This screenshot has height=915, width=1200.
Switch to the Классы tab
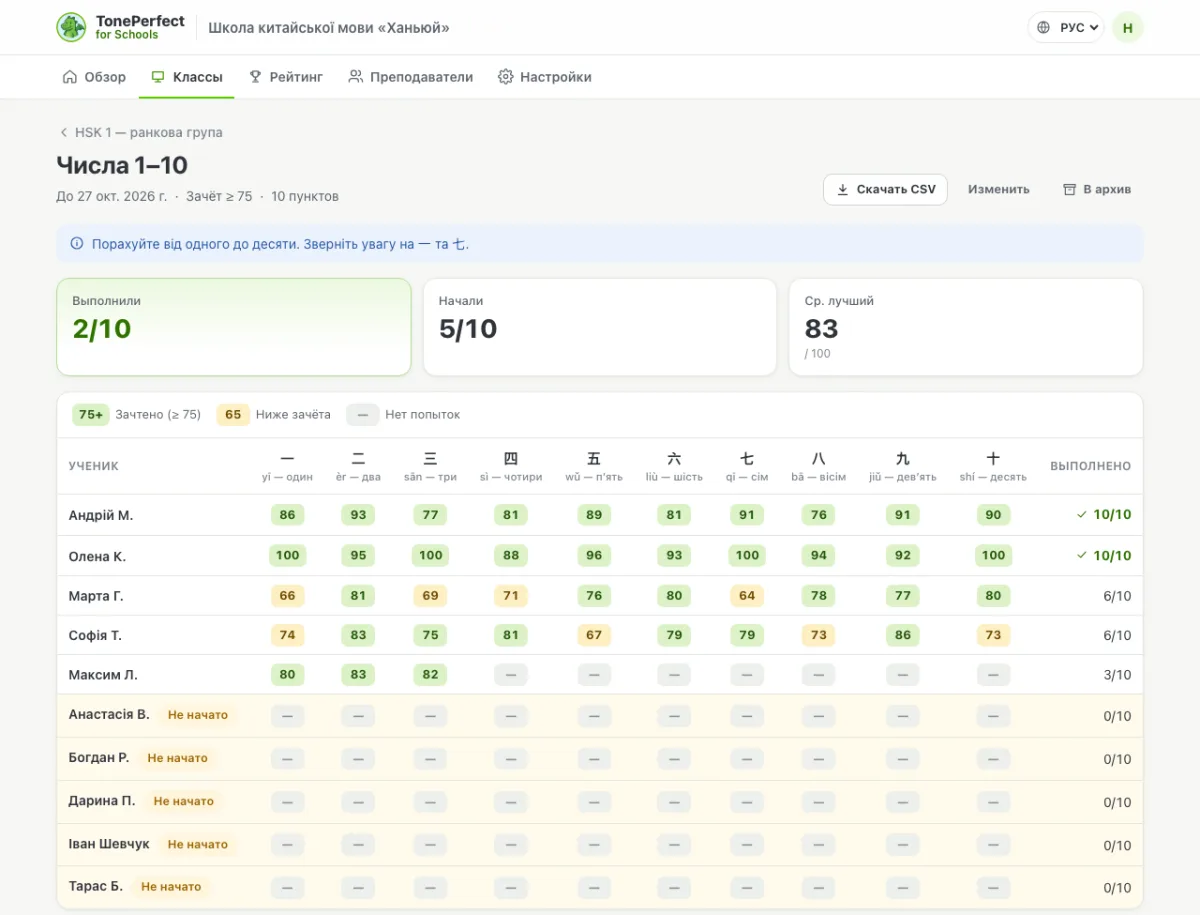point(186,77)
